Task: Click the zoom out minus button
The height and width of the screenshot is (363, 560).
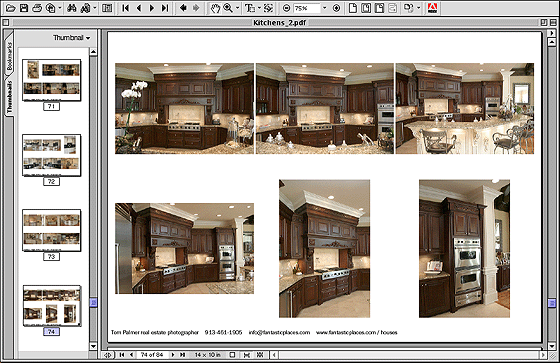Action: (x=286, y=8)
